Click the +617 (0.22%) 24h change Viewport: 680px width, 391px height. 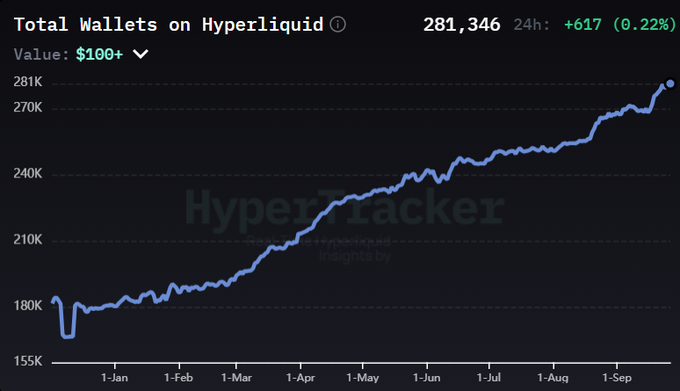click(620, 25)
